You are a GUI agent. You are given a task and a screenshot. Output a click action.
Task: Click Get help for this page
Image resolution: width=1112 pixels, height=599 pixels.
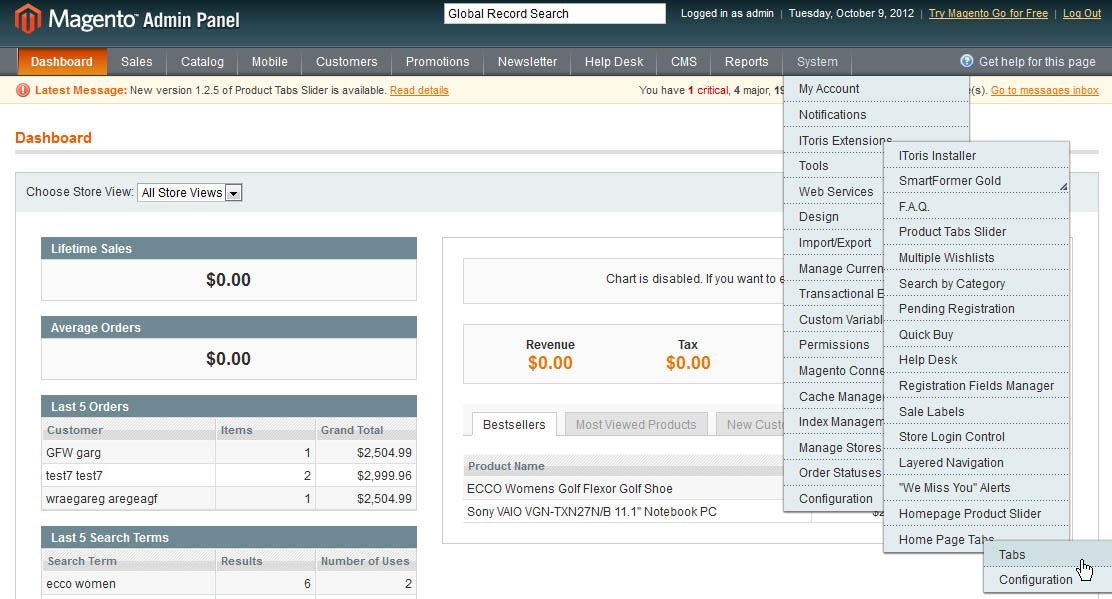(x=1037, y=62)
